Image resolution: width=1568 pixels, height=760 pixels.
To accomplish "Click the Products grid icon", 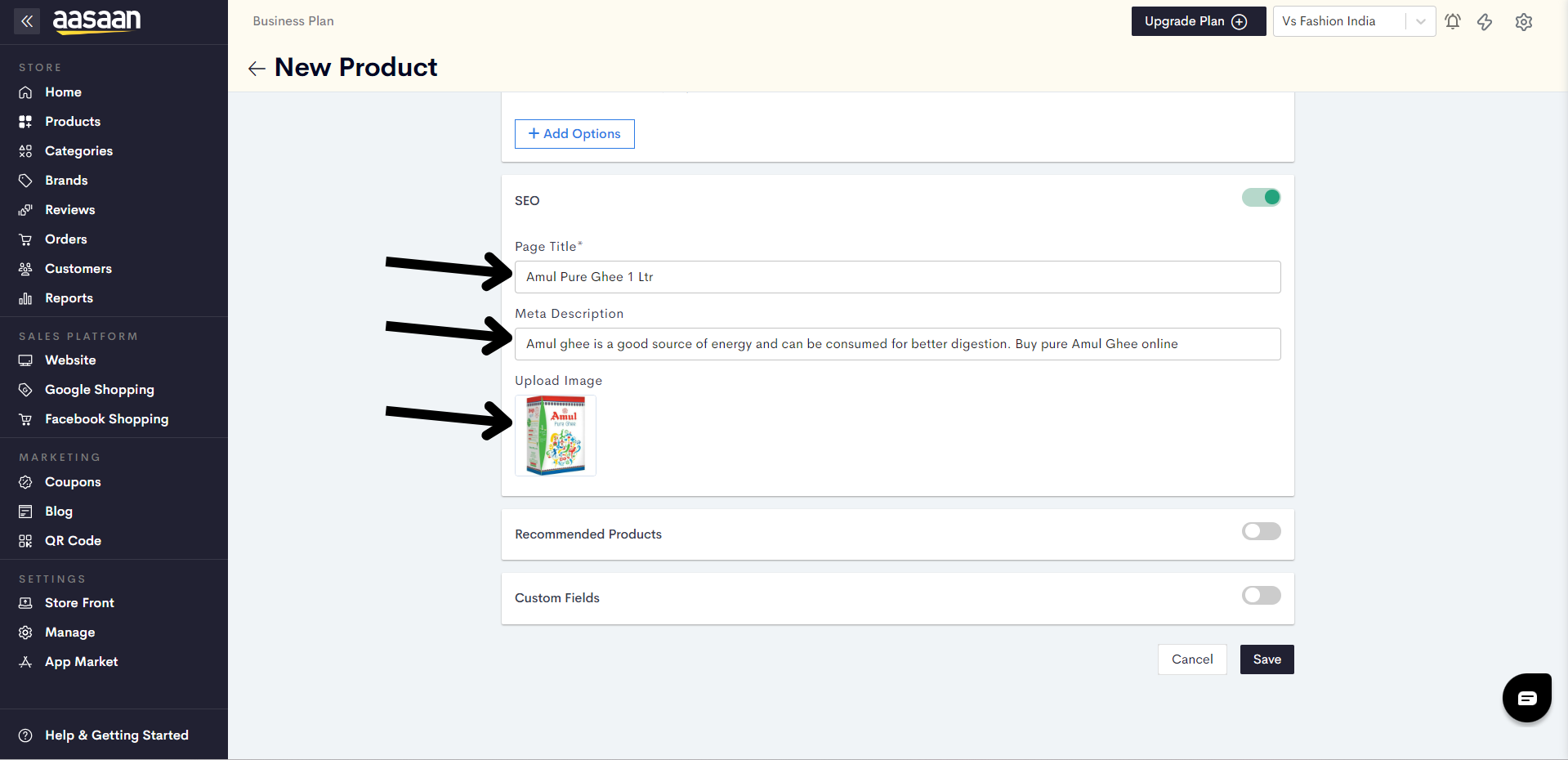I will point(25,122).
